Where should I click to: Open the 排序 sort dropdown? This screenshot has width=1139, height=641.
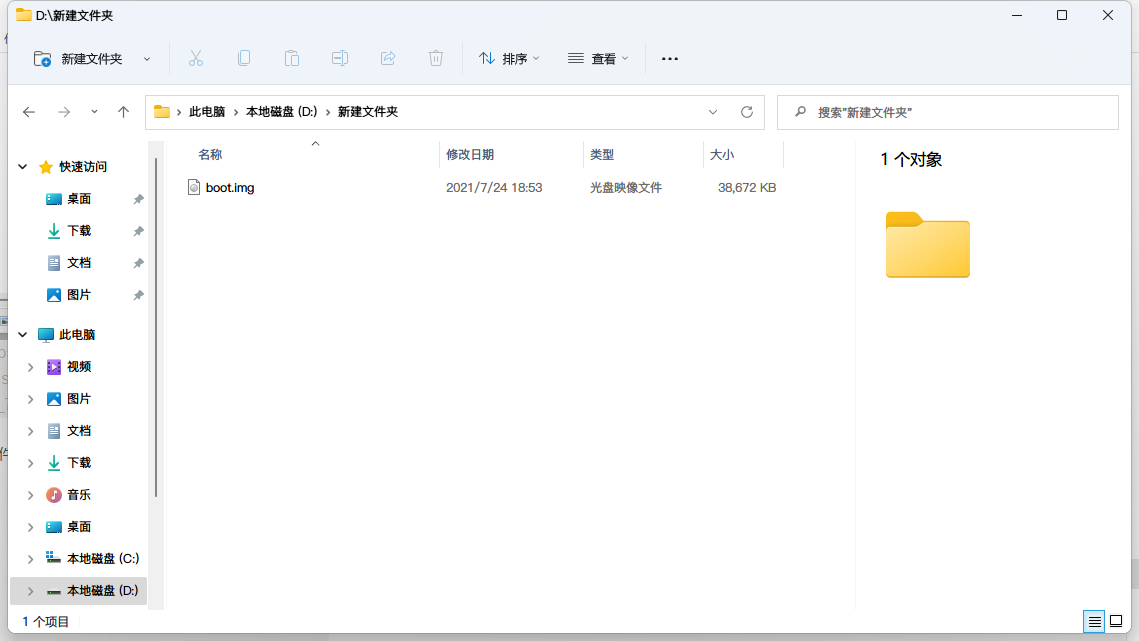(x=509, y=59)
